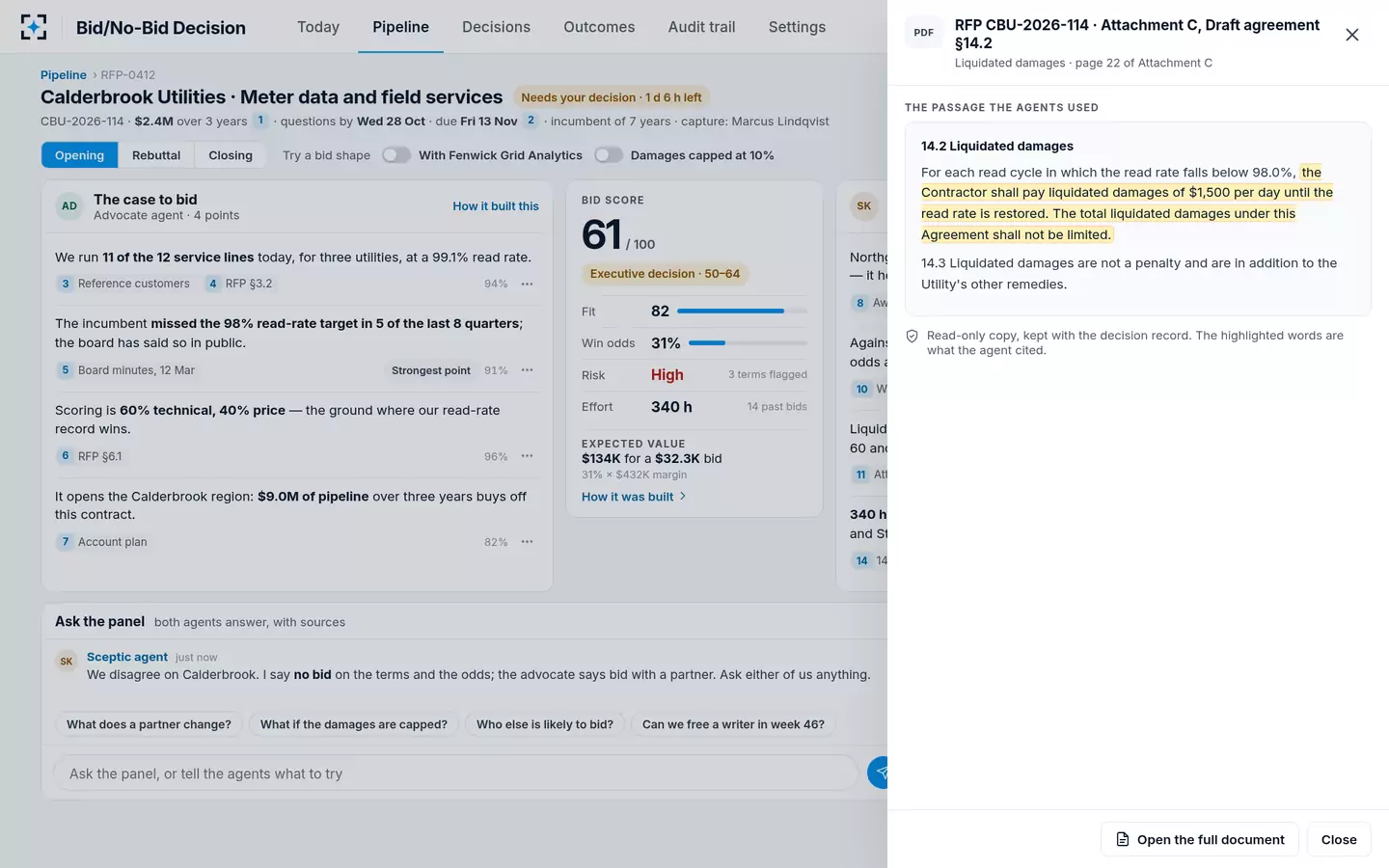Close the PDF side panel with the X icon

[x=1352, y=35]
